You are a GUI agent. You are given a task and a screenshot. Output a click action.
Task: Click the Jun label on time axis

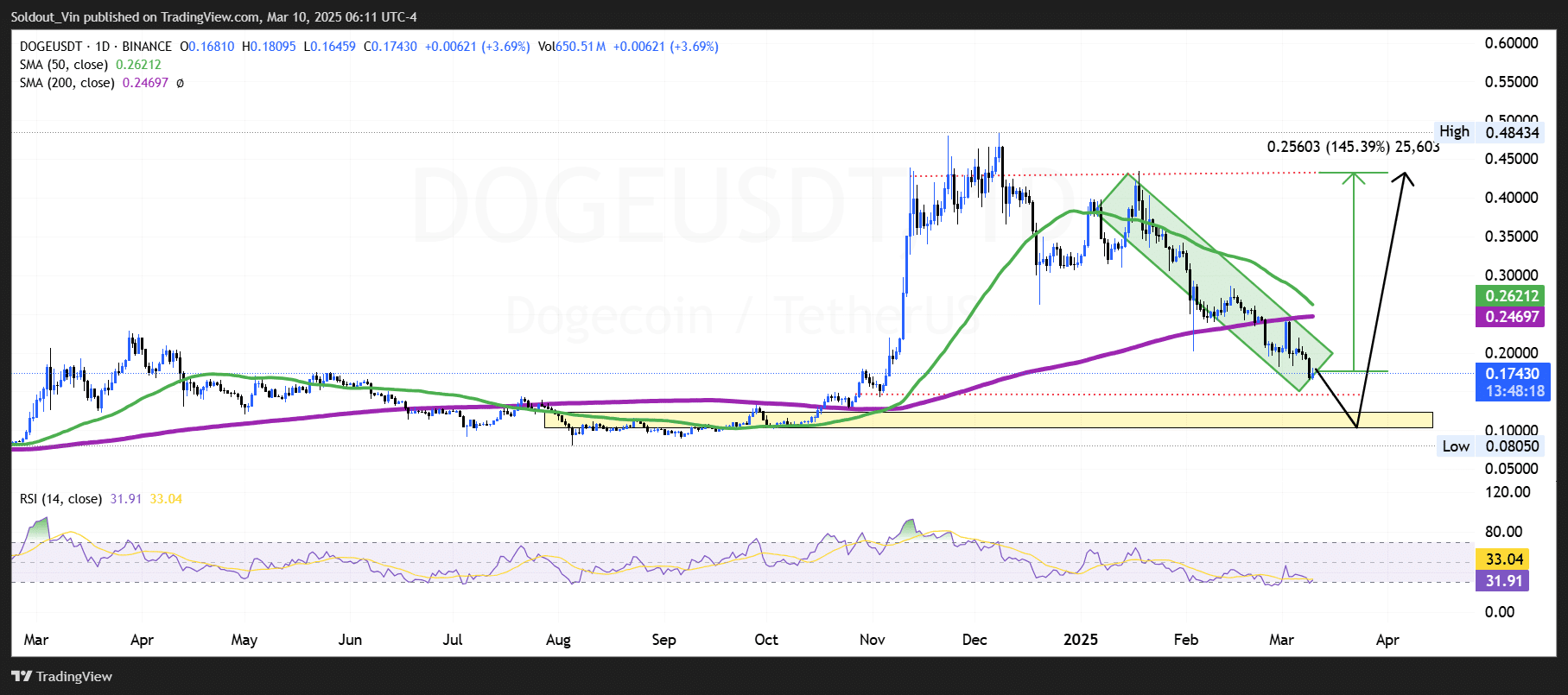350,640
